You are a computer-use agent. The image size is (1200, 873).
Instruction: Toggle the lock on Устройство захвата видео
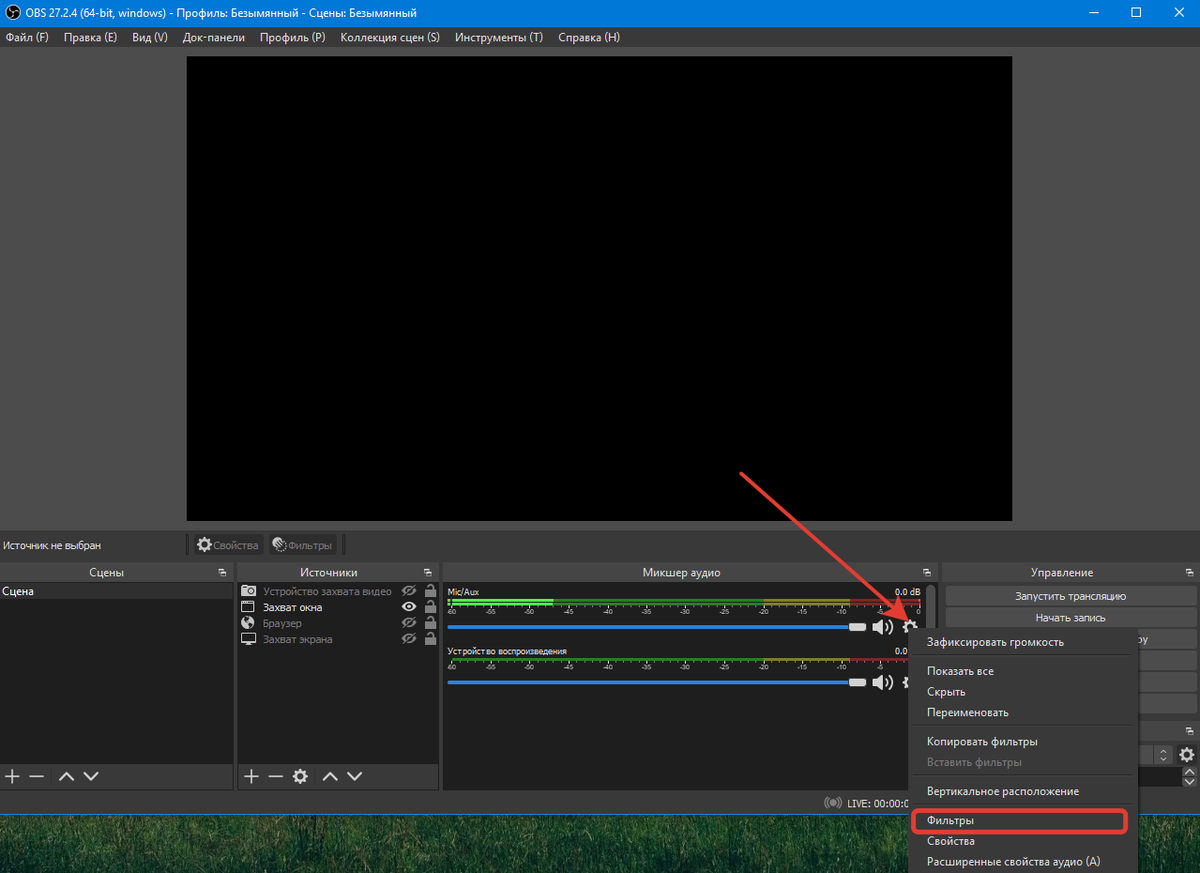pyautogui.click(x=430, y=591)
